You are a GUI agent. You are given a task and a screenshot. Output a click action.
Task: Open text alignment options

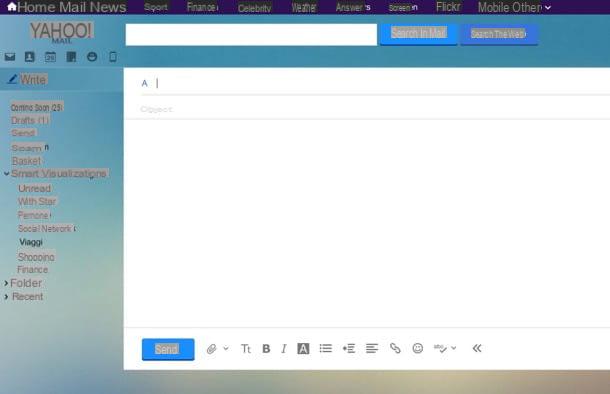pyautogui.click(x=372, y=348)
